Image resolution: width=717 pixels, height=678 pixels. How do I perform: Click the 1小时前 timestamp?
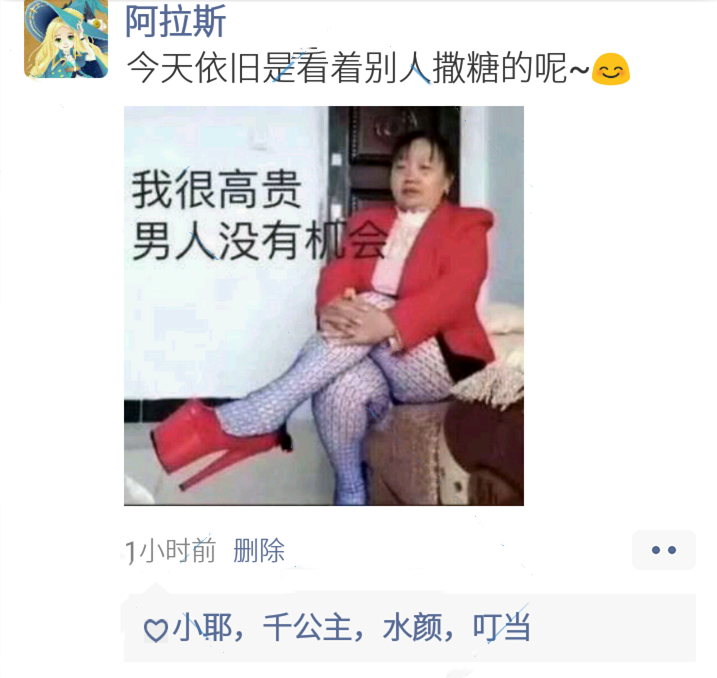pos(171,550)
